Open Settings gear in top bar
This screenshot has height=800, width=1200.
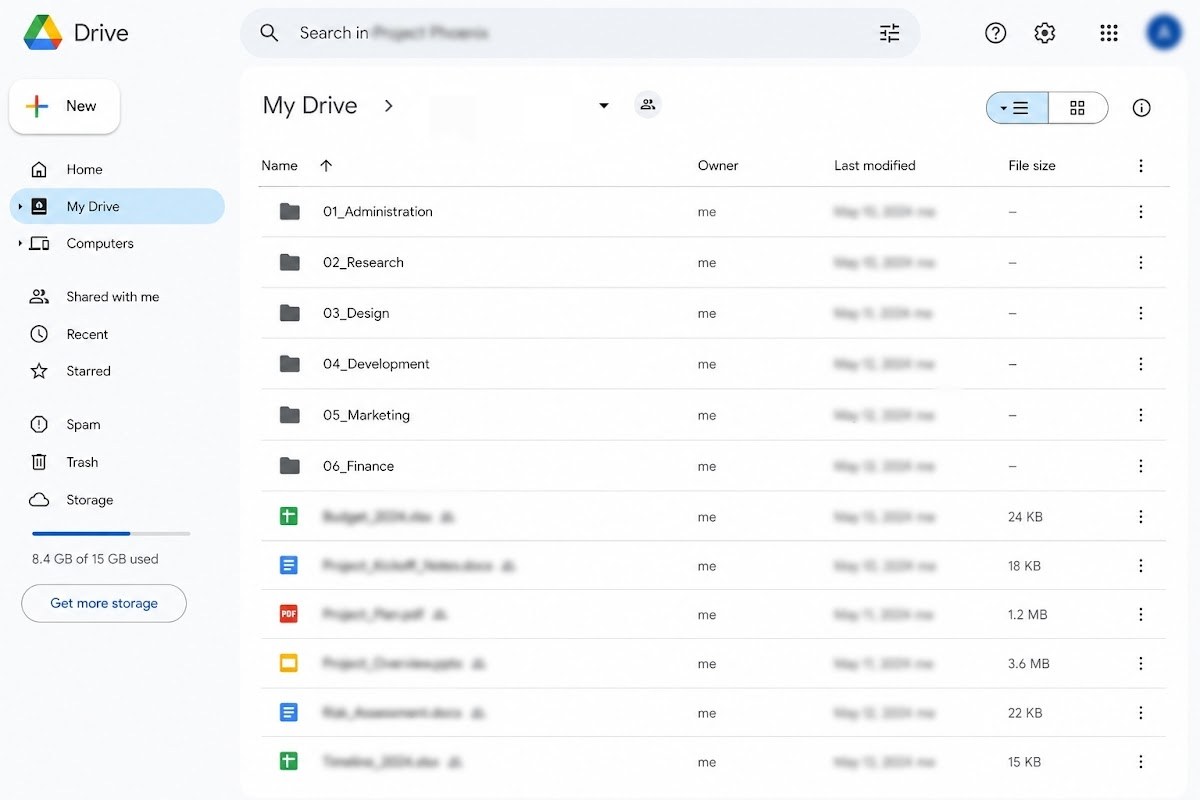[1045, 33]
